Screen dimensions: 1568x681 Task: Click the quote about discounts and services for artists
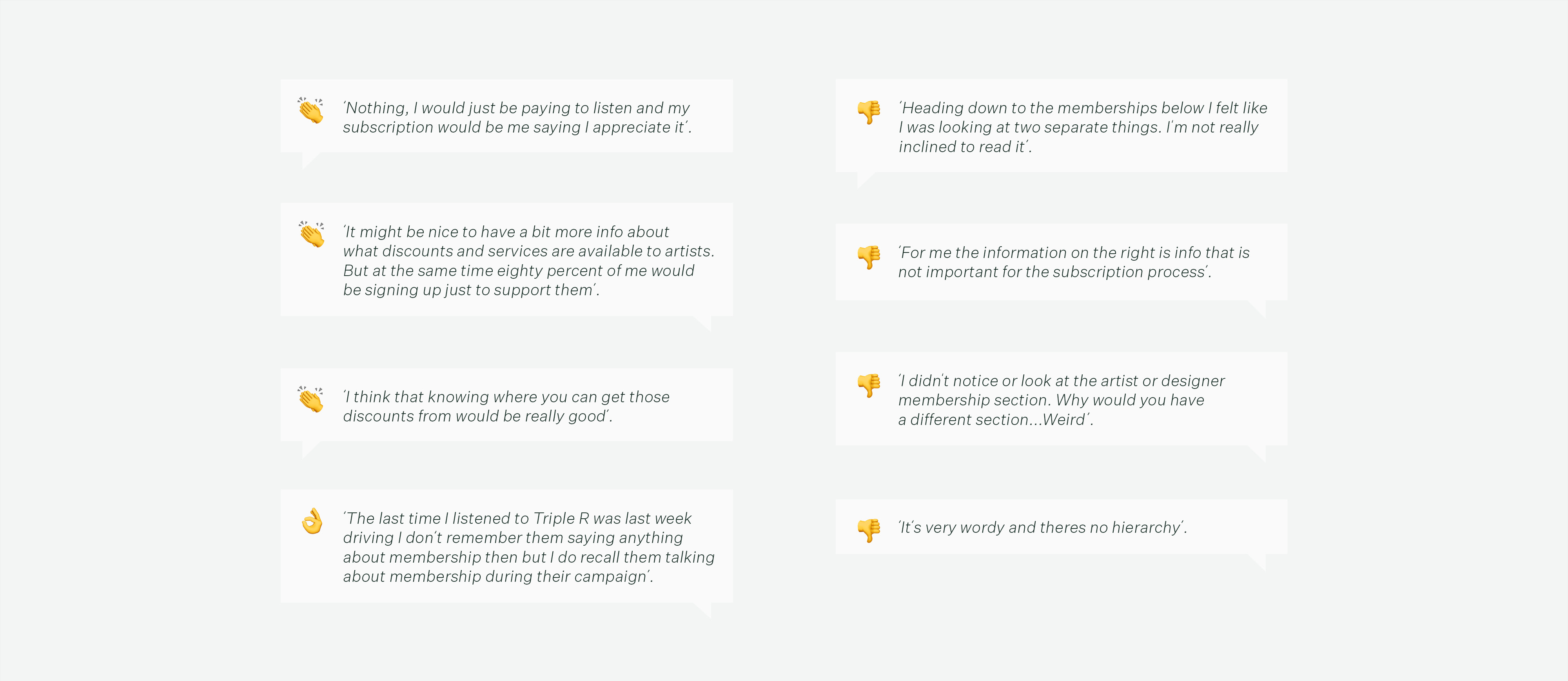point(528,260)
